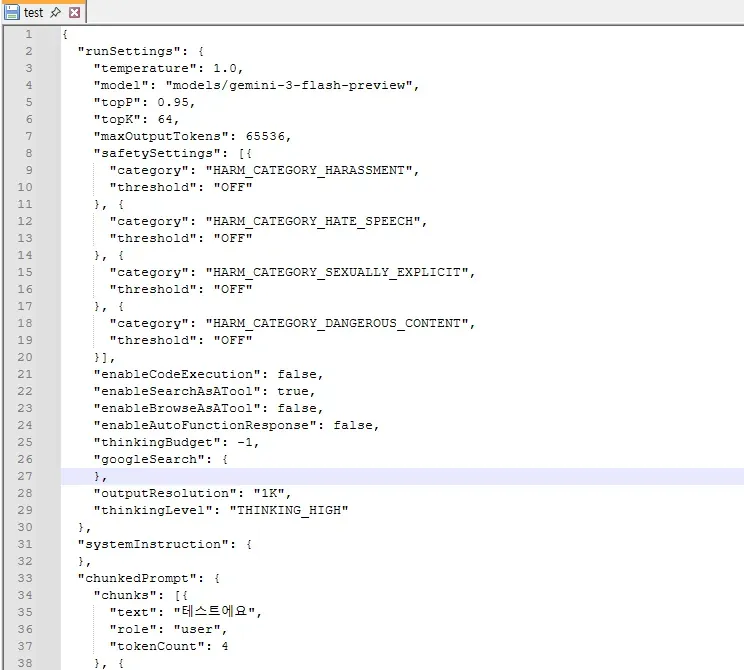Click line number 8 in the margin
744x670 pixels.
click(28, 153)
